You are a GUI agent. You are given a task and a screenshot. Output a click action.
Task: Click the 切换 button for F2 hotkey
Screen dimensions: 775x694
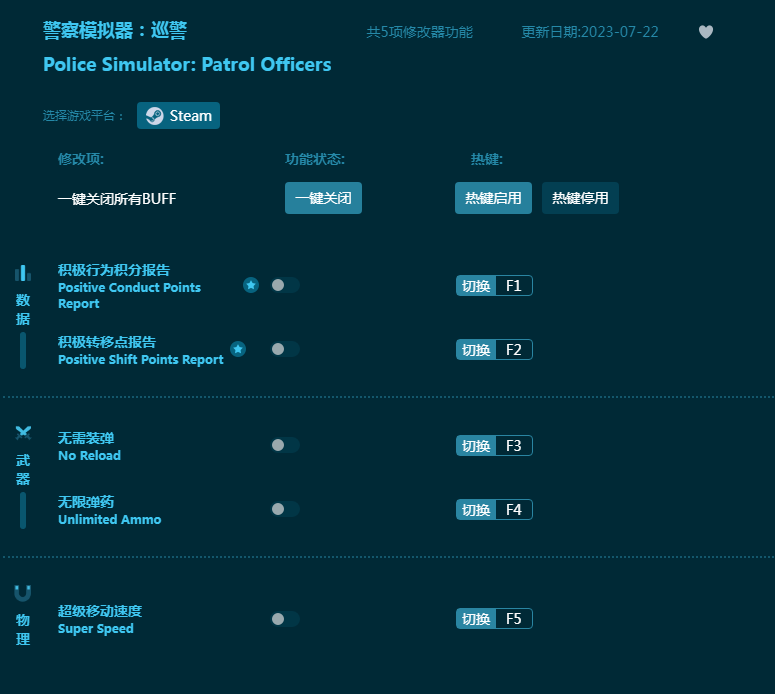(x=476, y=350)
